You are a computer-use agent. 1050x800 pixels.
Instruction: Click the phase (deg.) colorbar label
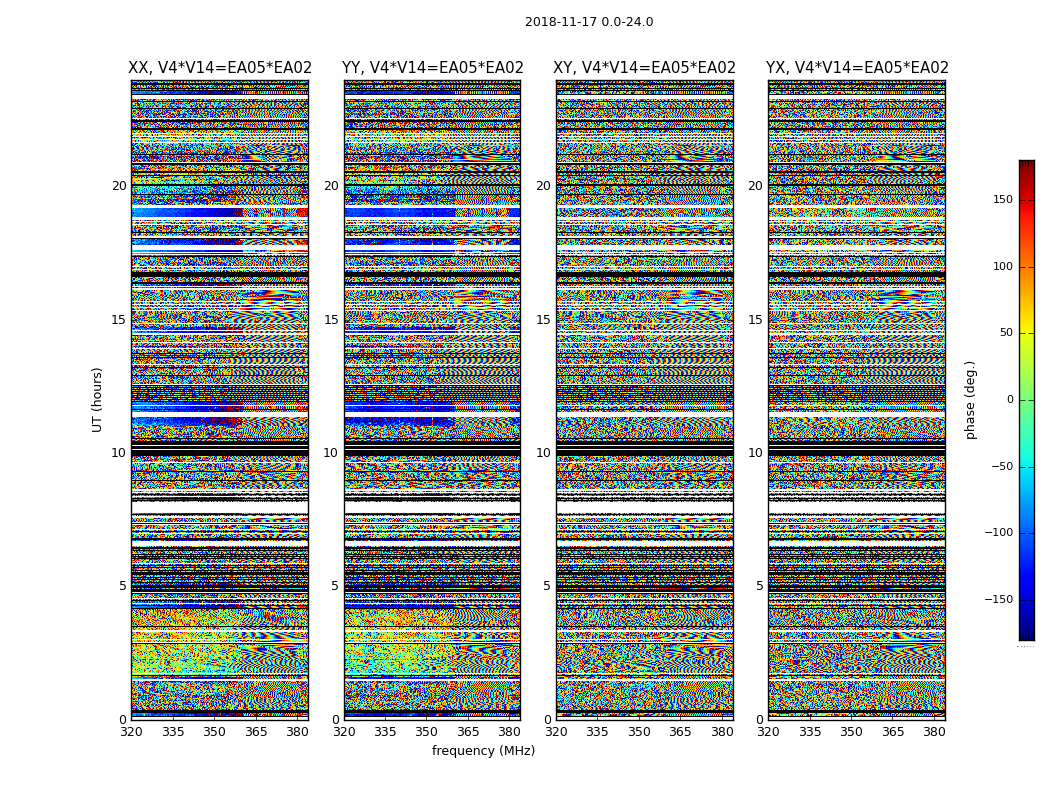tap(970, 400)
